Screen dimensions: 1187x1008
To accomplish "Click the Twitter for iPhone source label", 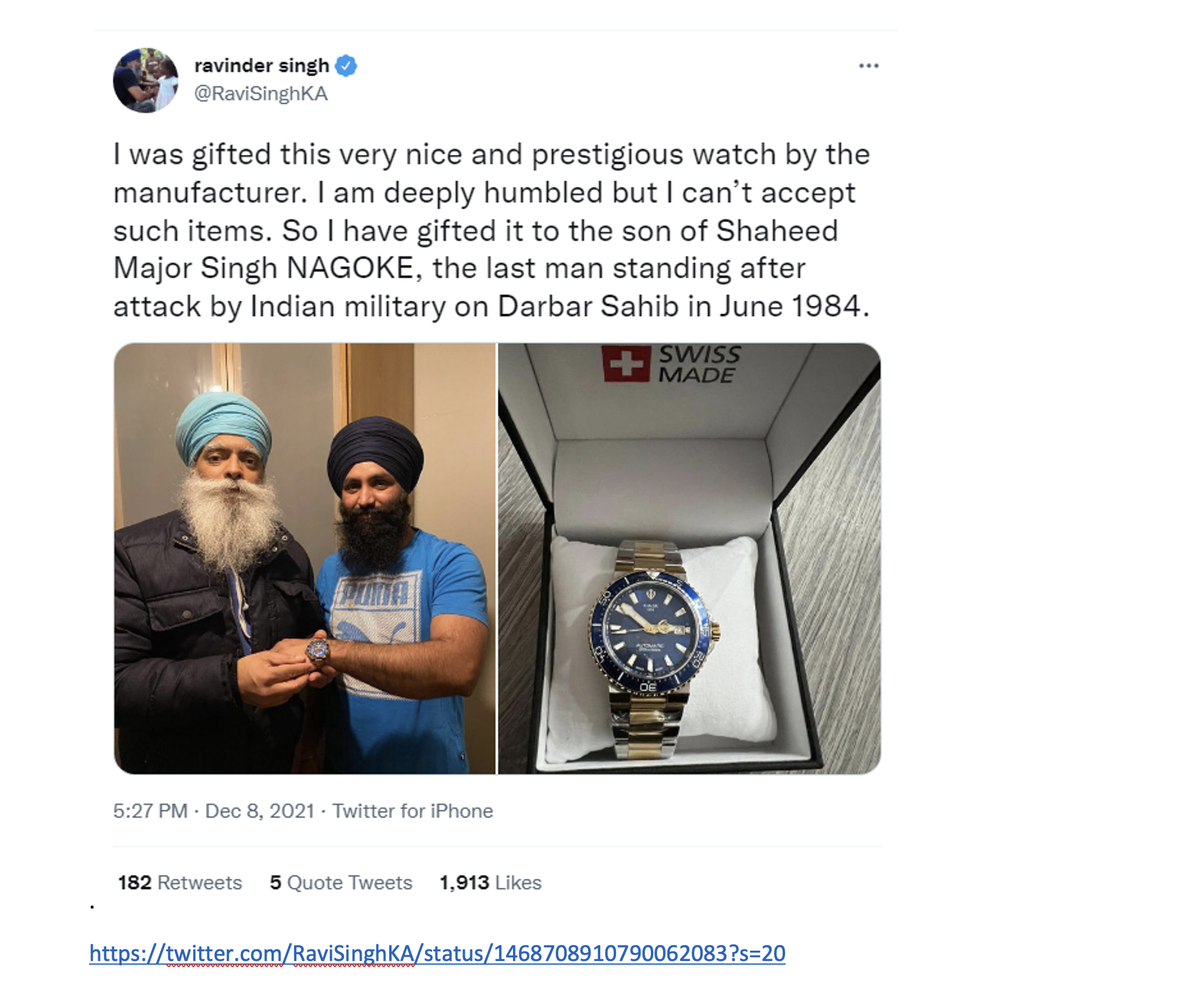I will [x=412, y=811].
